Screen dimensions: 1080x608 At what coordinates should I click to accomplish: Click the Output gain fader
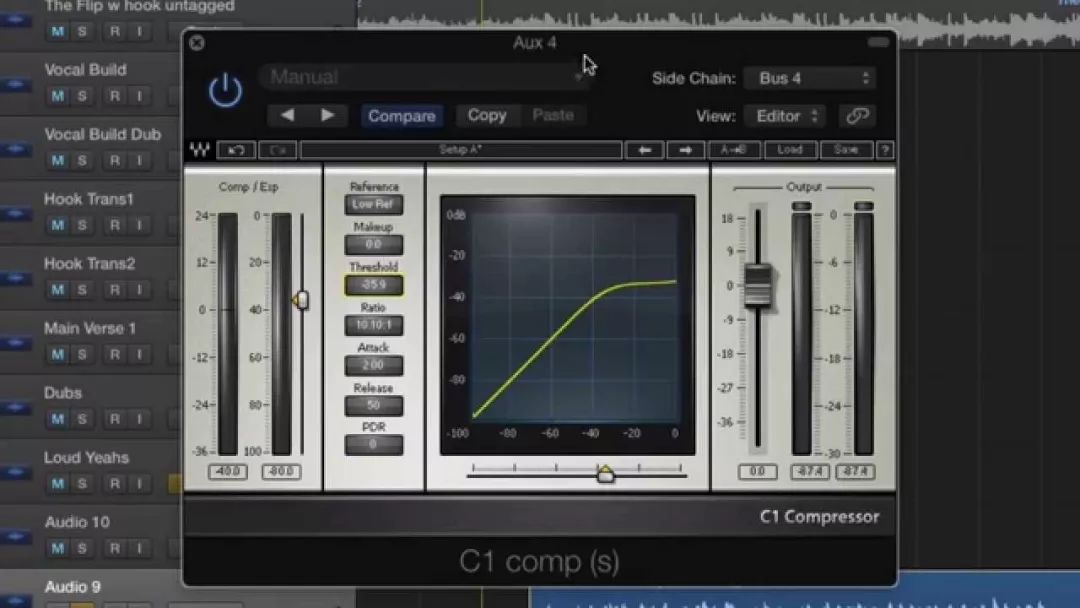click(x=758, y=285)
